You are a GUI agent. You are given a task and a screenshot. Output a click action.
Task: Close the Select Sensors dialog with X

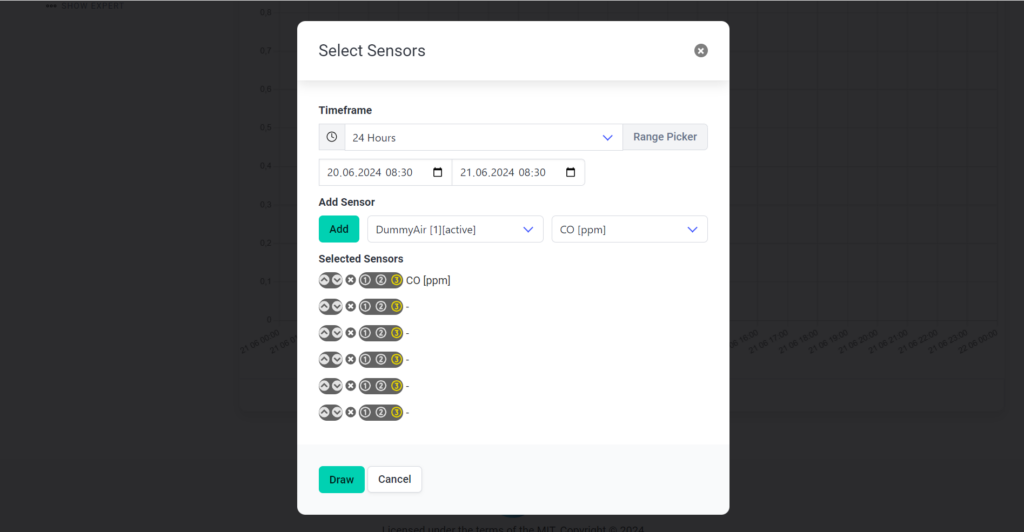(701, 51)
